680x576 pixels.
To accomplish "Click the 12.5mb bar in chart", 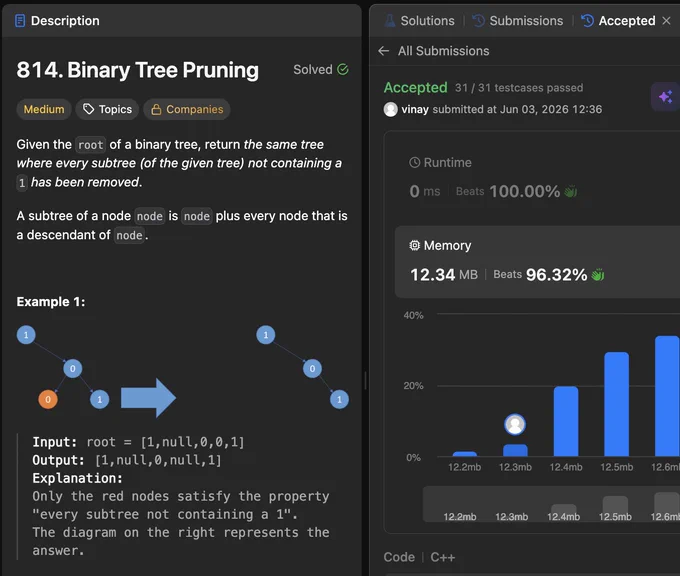I will pyautogui.click(x=617, y=404).
